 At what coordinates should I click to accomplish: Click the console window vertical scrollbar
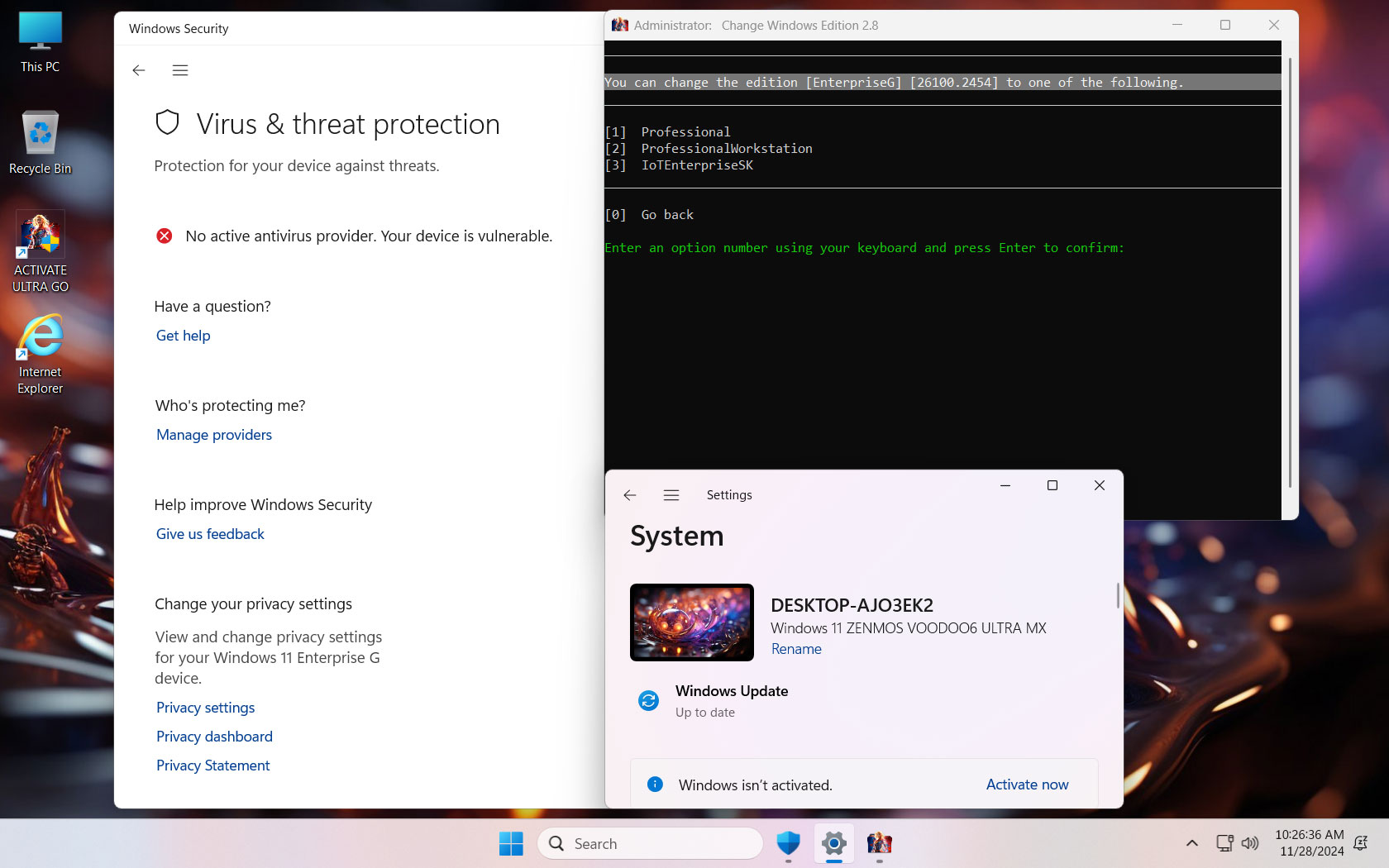tap(1290, 273)
